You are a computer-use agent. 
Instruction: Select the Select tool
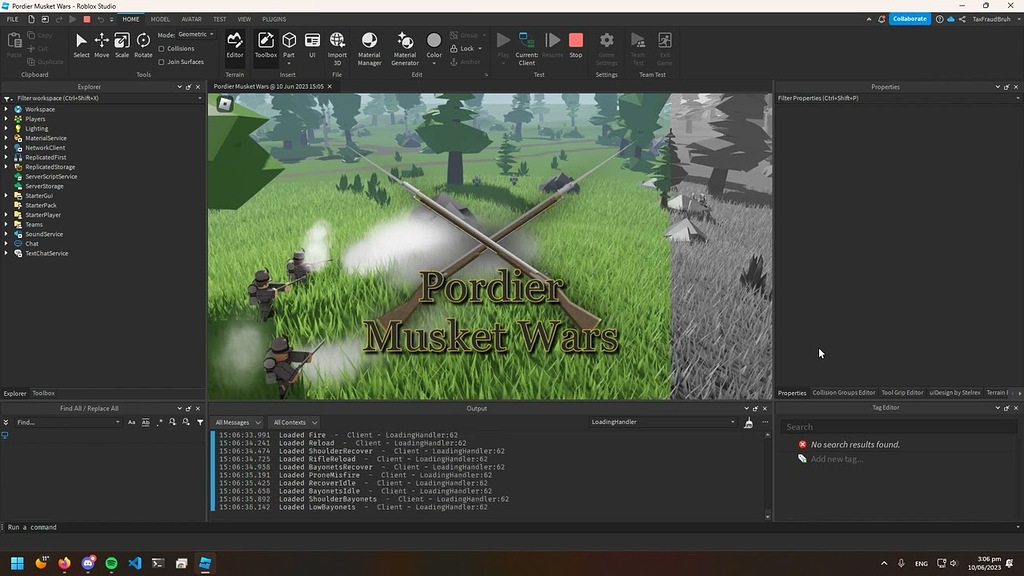(x=81, y=46)
